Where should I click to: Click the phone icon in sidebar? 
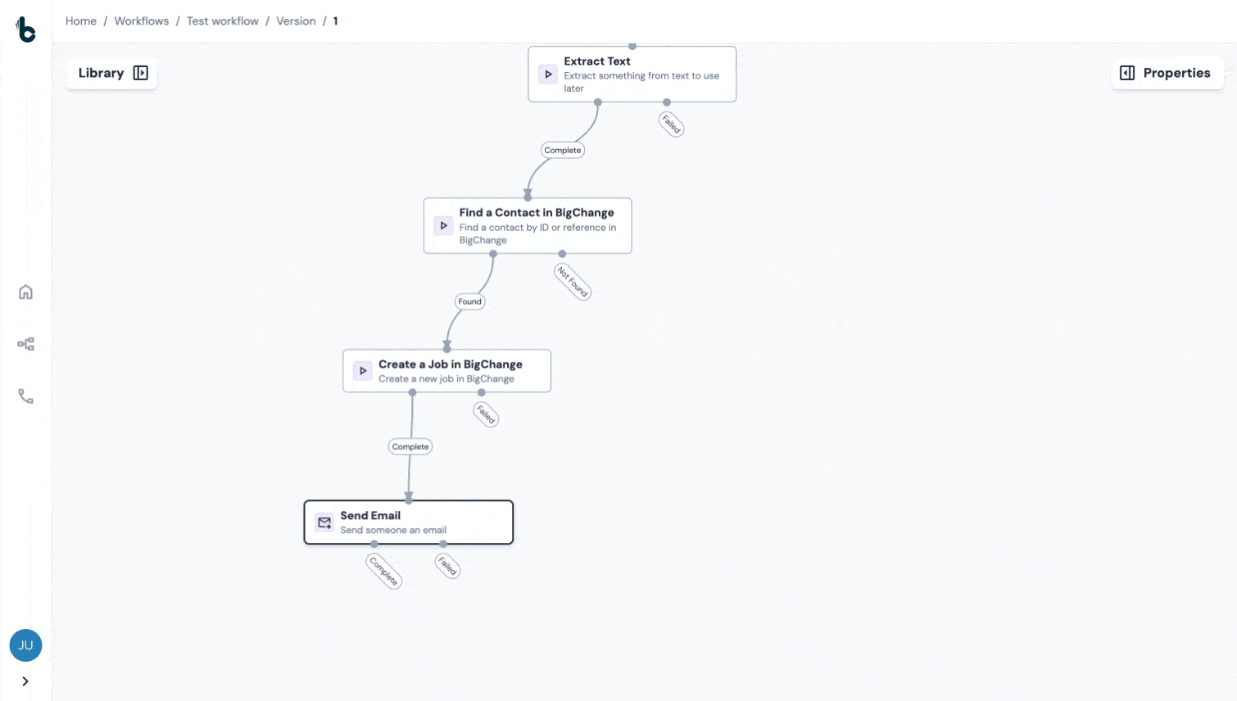(x=26, y=397)
